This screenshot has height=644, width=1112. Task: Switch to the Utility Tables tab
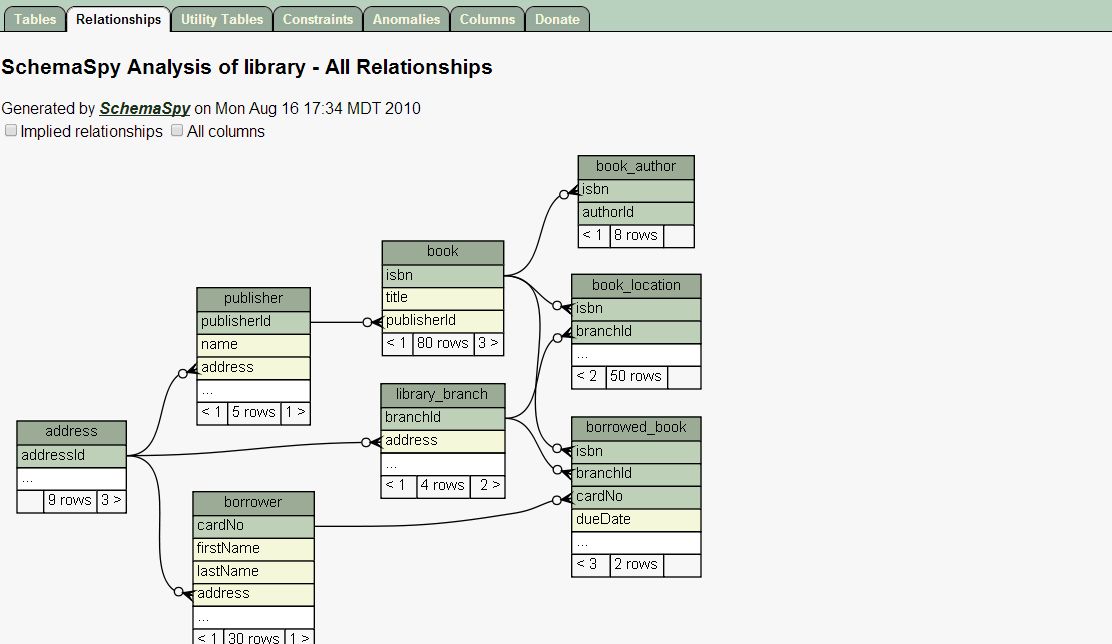click(x=222, y=19)
